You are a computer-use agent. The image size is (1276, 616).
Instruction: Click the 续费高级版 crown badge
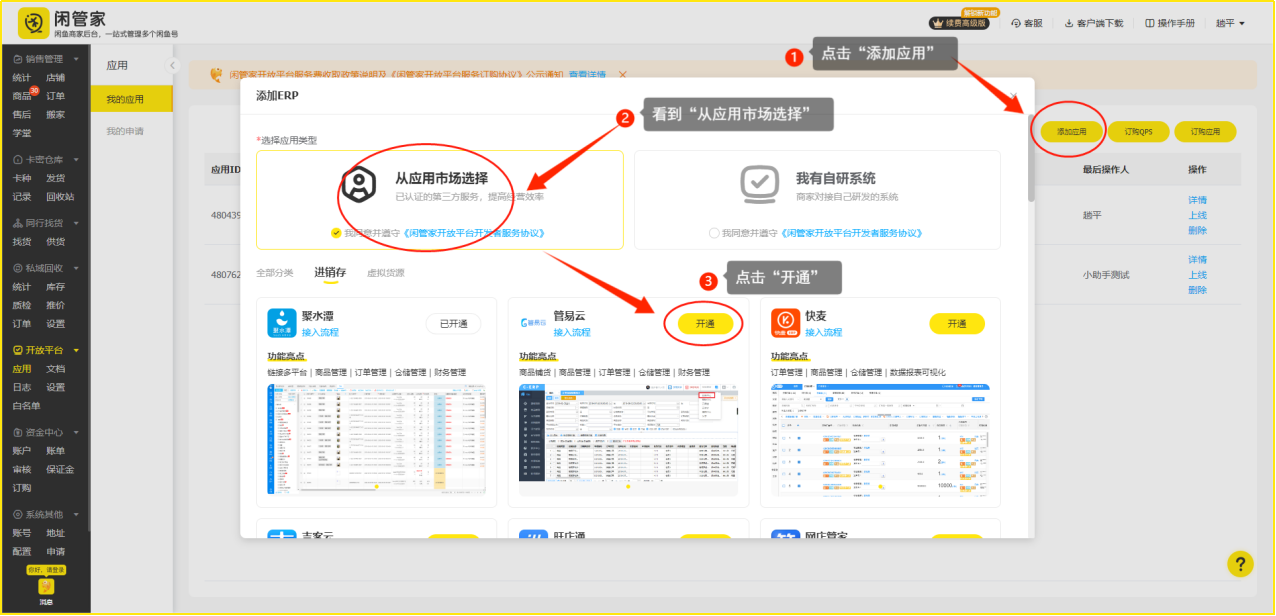click(959, 23)
